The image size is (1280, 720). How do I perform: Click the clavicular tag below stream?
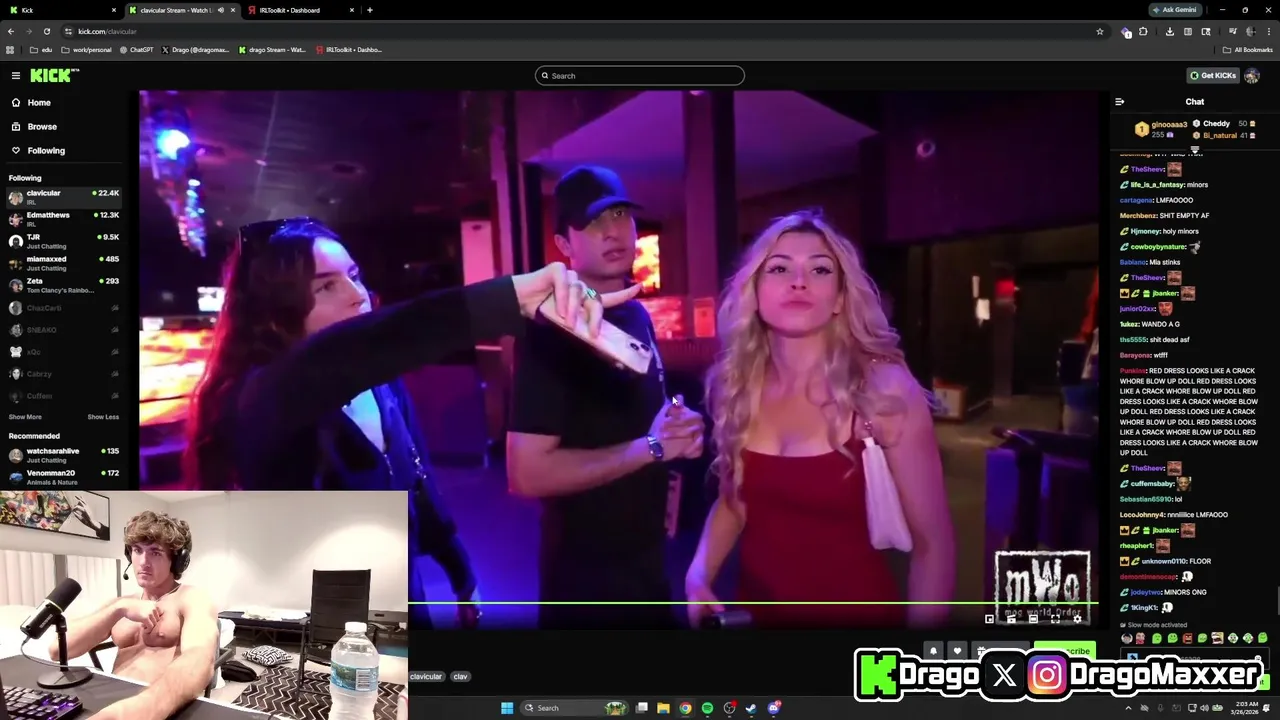[x=426, y=676]
